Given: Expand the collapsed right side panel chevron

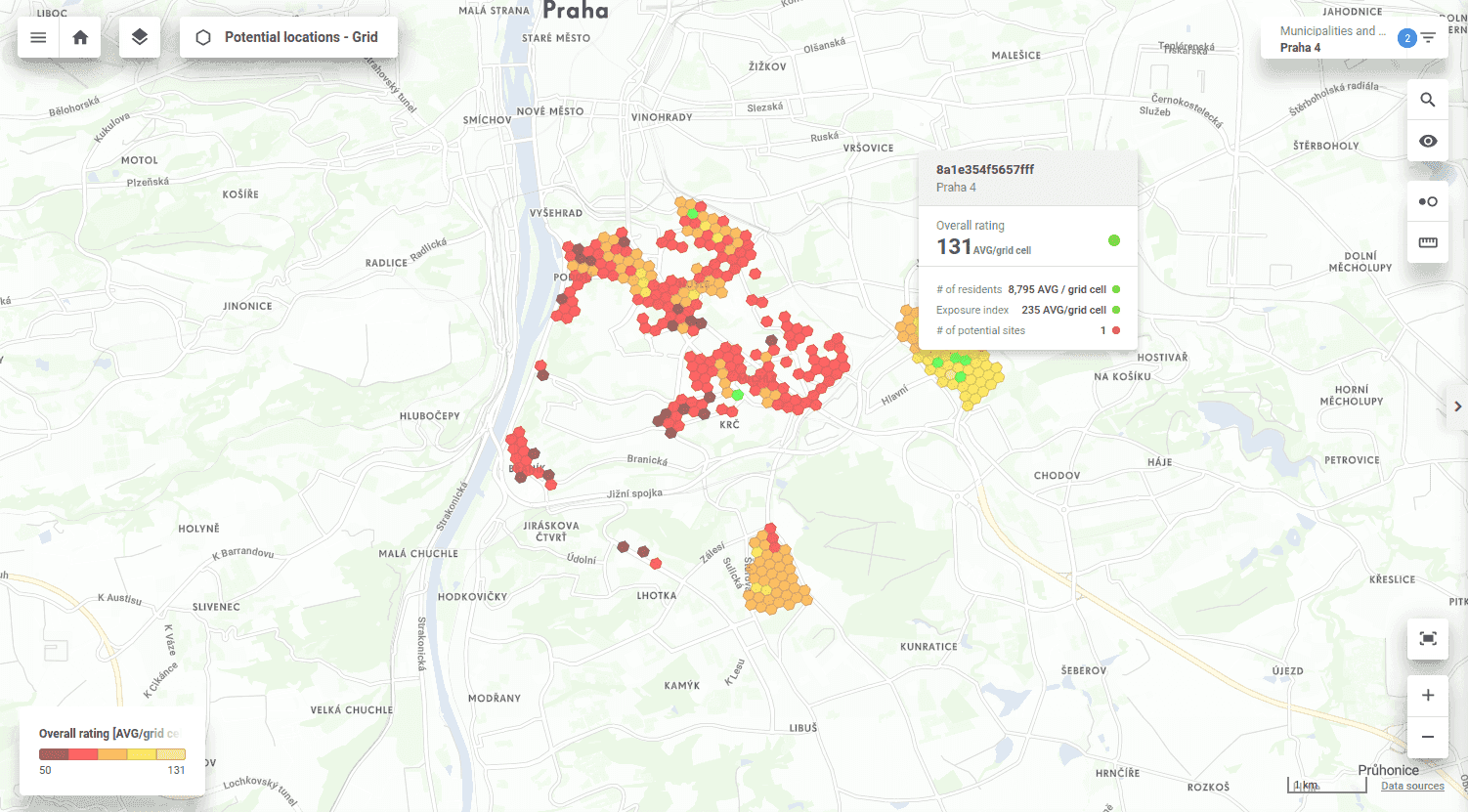Looking at the screenshot, I should pos(1457,406).
